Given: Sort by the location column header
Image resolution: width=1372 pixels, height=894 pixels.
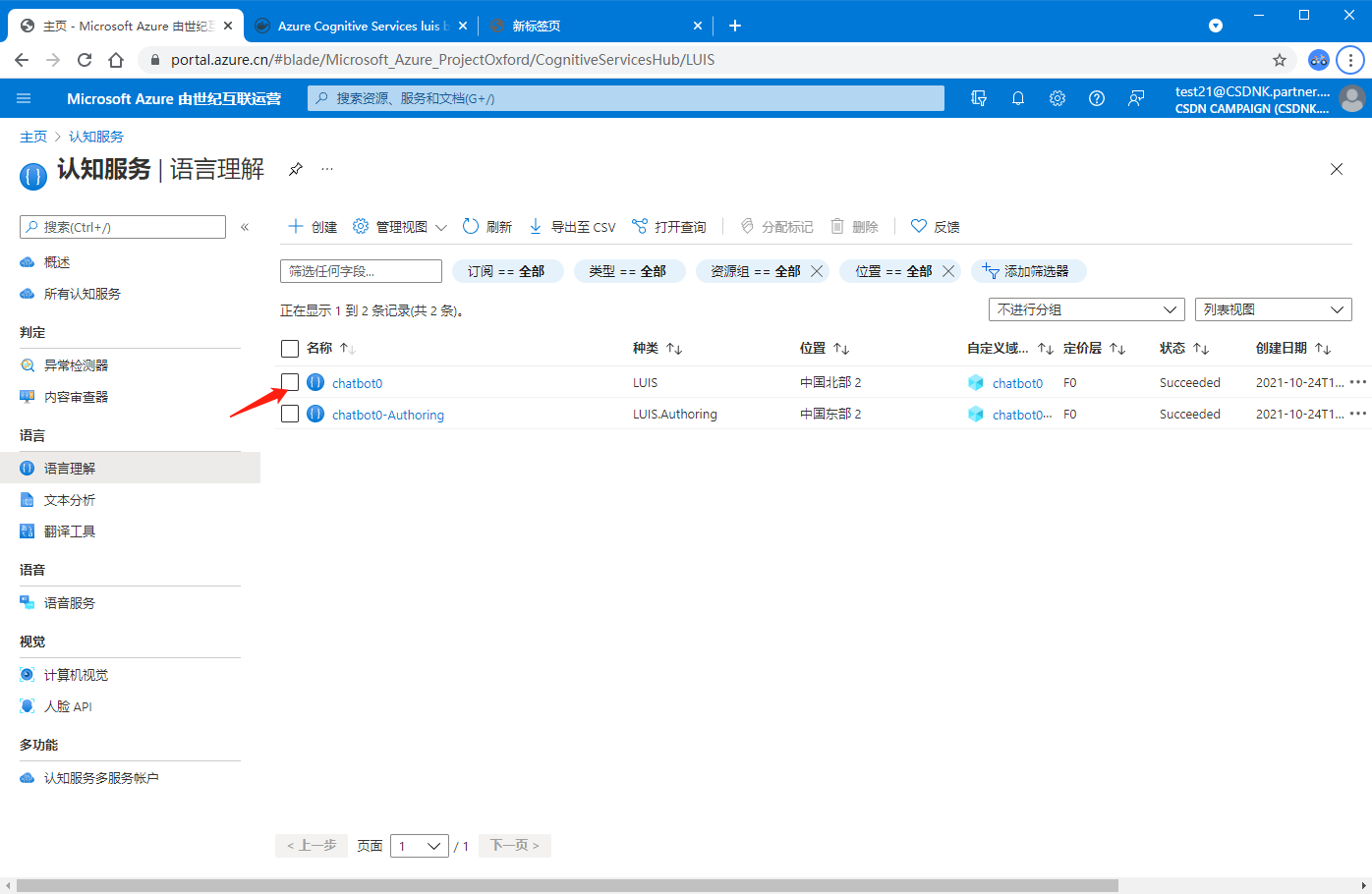Looking at the screenshot, I should 825,349.
